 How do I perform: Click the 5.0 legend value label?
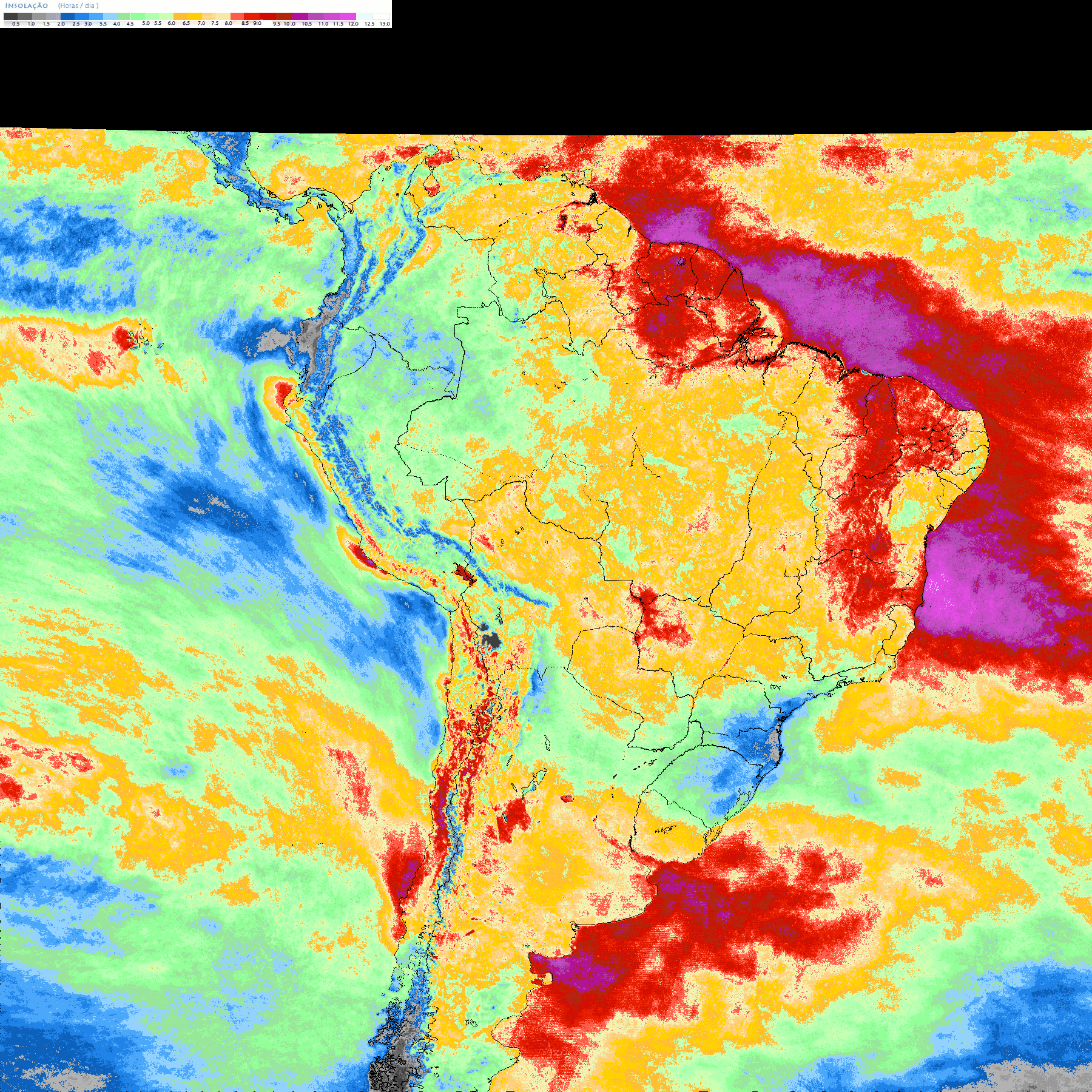146,23
